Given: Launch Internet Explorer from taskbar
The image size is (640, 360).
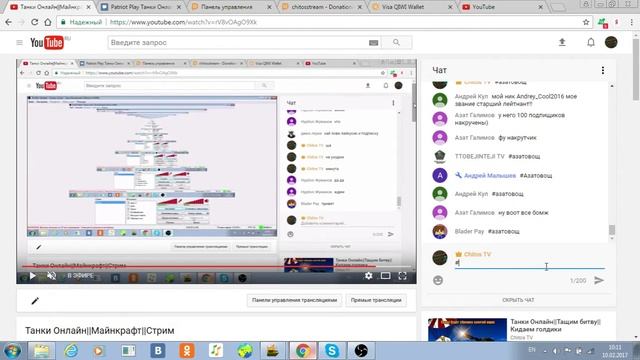Looking at the screenshot, I should (x=71, y=351).
